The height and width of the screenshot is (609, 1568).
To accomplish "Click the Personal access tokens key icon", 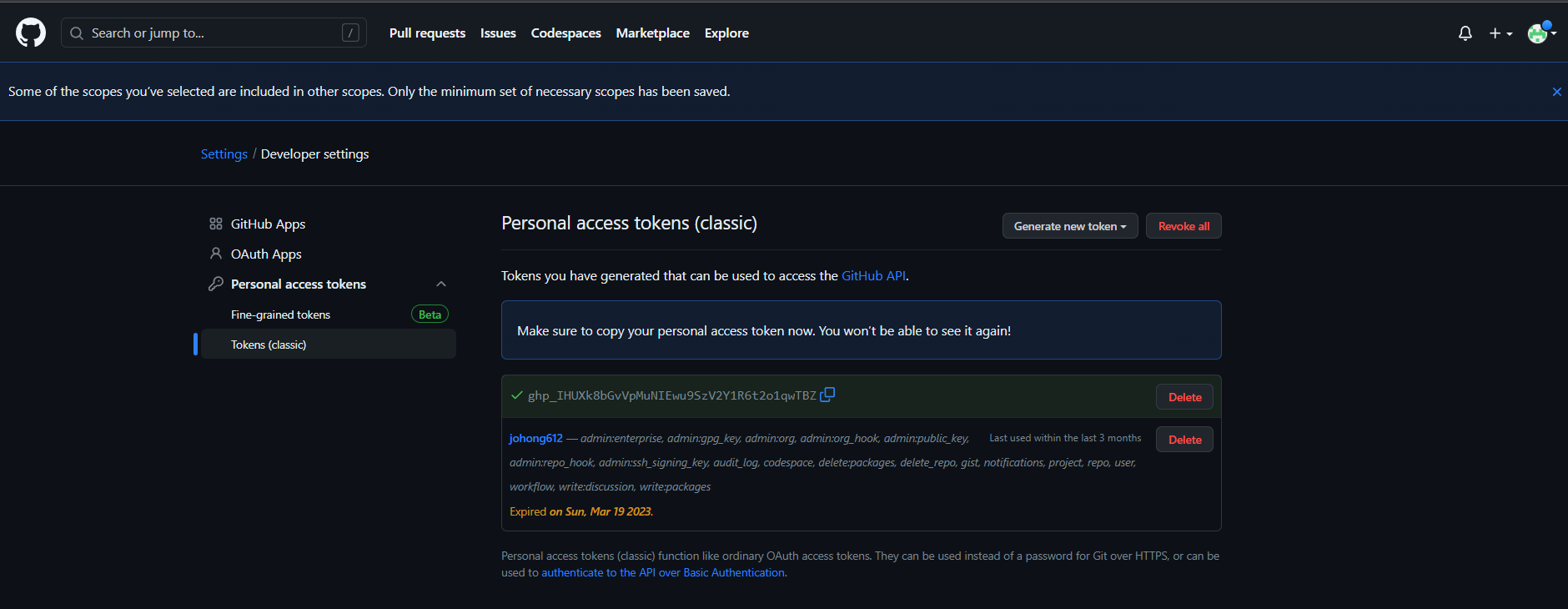I will click(x=216, y=284).
